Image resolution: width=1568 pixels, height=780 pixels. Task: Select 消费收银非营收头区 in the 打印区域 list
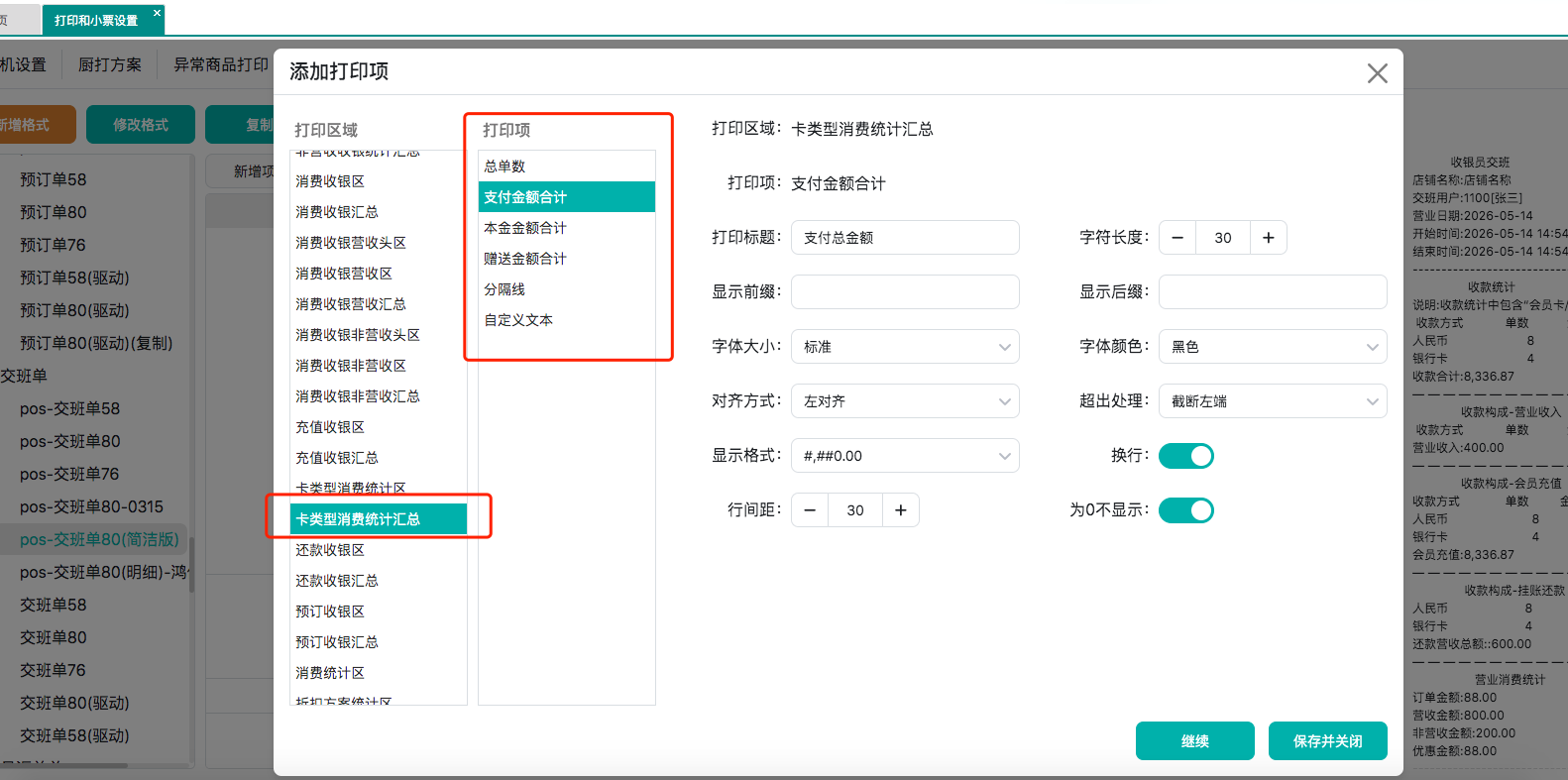click(x=379, y=335)
